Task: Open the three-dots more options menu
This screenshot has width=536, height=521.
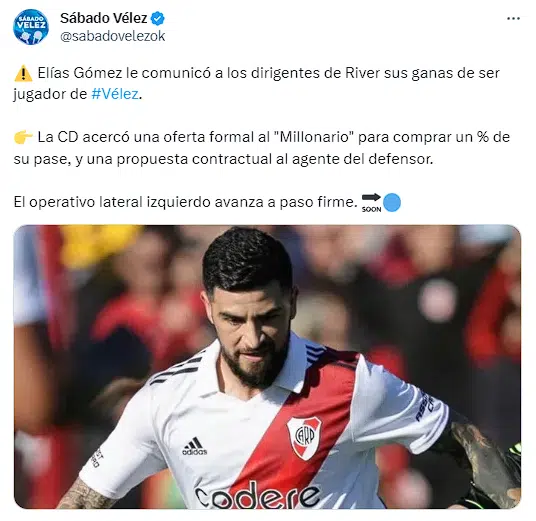Action: 513,18
